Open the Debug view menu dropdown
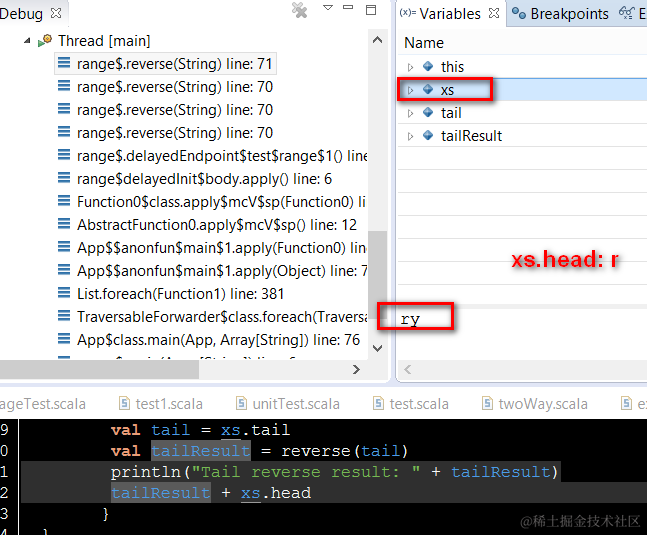Image resolution: width=647 pixels, height=535 pixels. (x=328, y=7)
